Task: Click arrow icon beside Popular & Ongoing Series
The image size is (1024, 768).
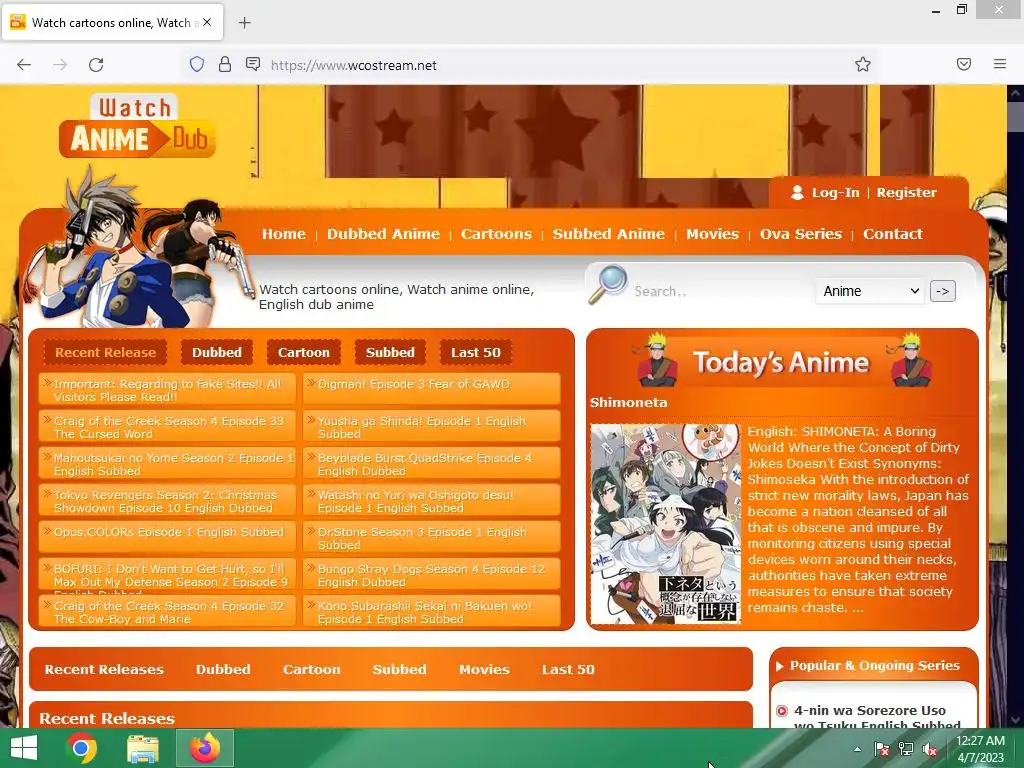Action: point(779,666)
